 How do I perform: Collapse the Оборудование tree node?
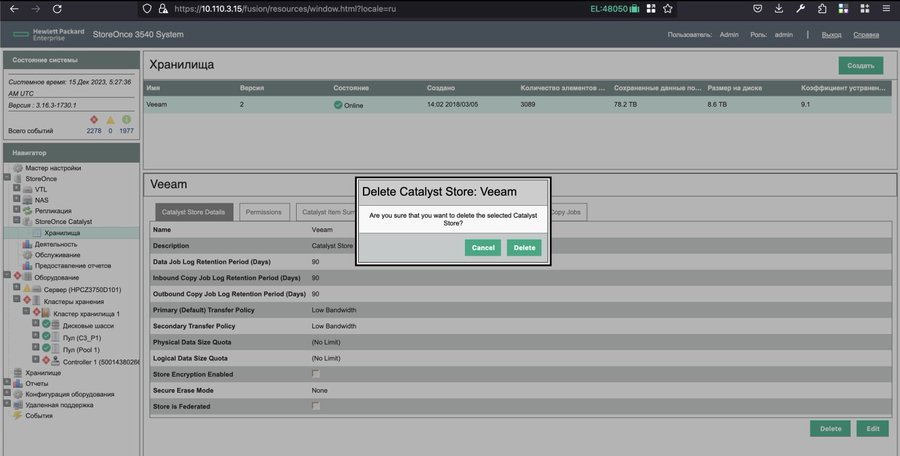[7, 276]
